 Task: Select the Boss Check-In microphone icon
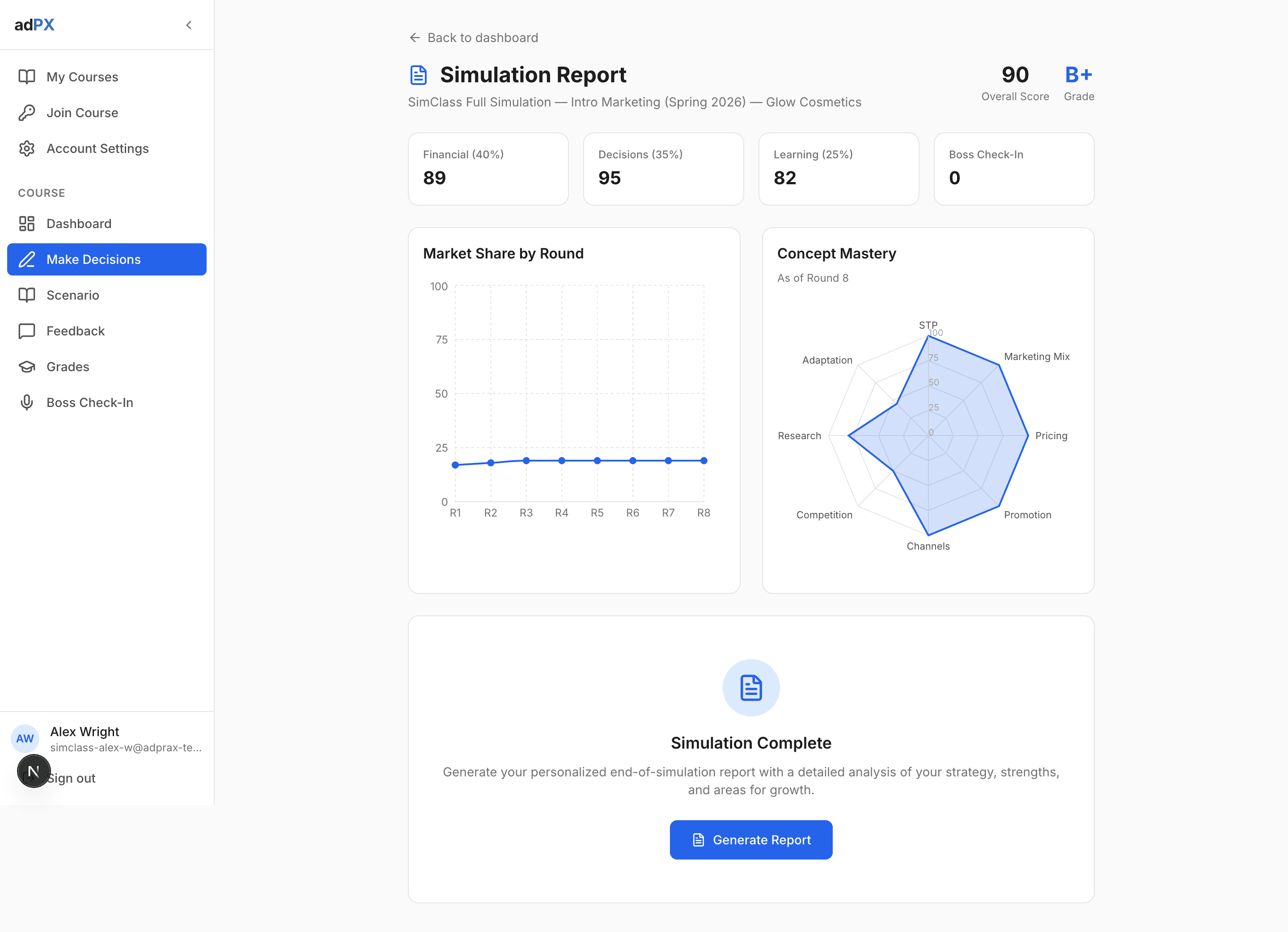pos(27,402)
